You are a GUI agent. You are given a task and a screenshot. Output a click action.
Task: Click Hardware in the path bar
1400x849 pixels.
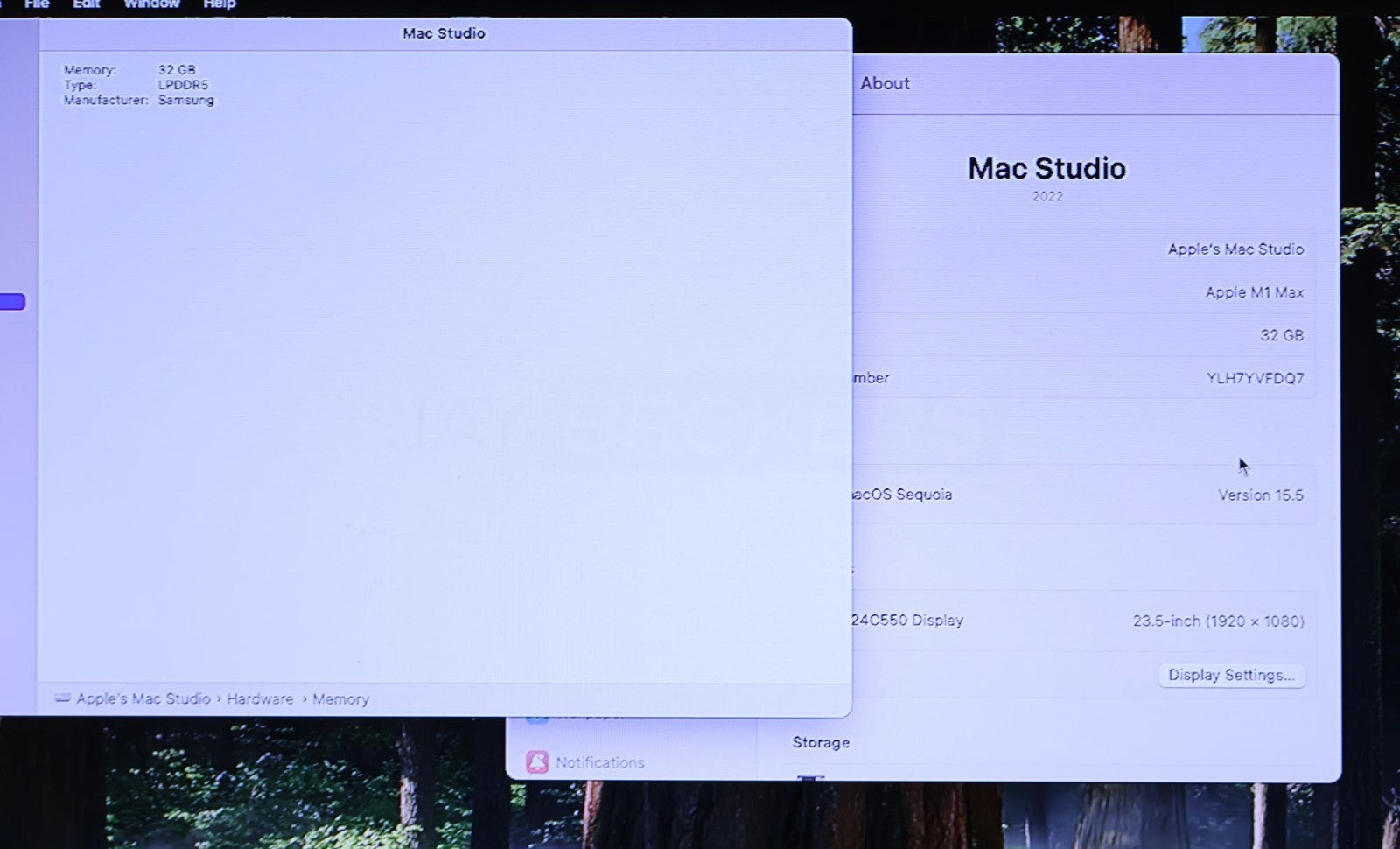click(x=260, y=698)
